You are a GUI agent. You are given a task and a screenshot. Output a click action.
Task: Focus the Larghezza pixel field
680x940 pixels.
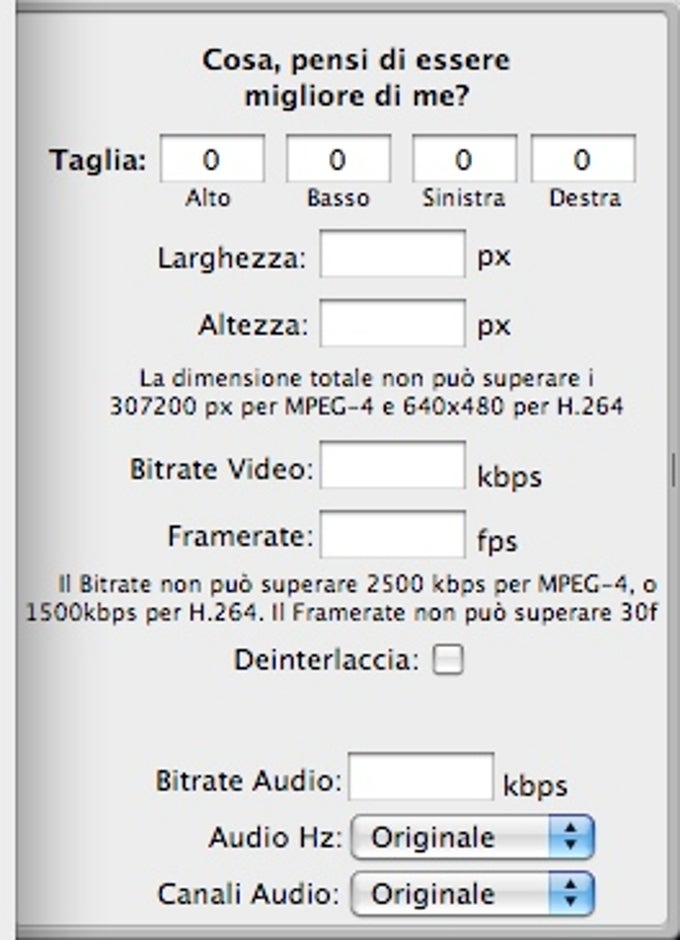(x=393, y=254)
